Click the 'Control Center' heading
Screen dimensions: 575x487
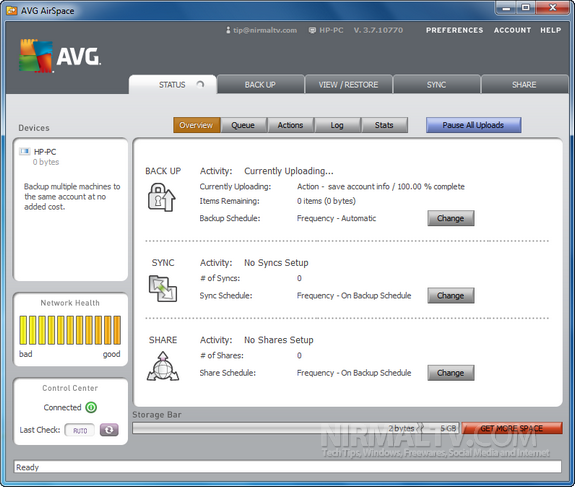70,388
